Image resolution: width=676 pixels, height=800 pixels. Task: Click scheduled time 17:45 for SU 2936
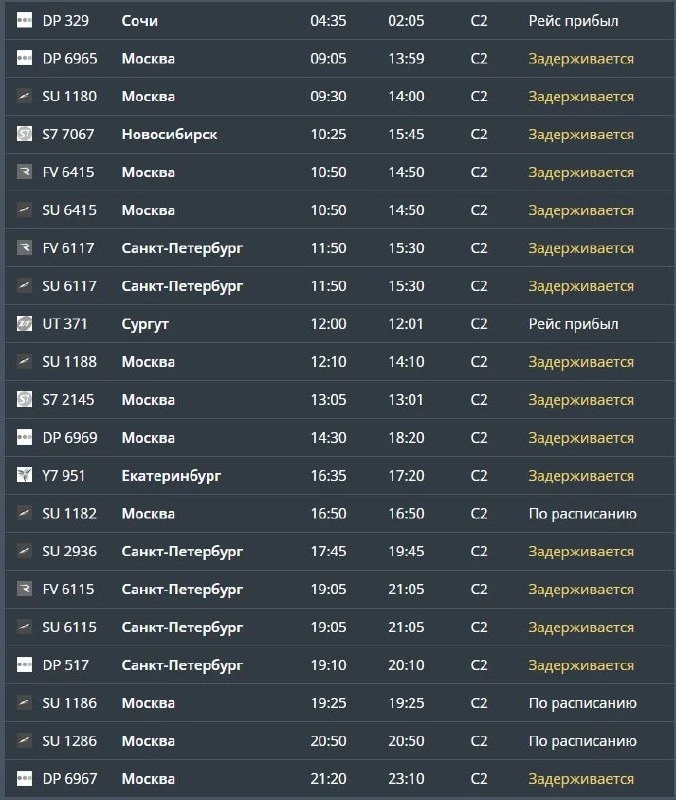329,551
